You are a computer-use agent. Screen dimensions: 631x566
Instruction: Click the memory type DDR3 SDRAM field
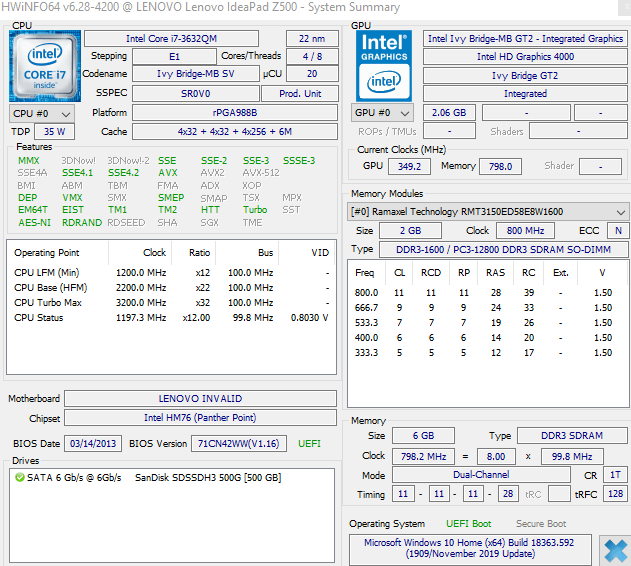[x=572, y=436]
